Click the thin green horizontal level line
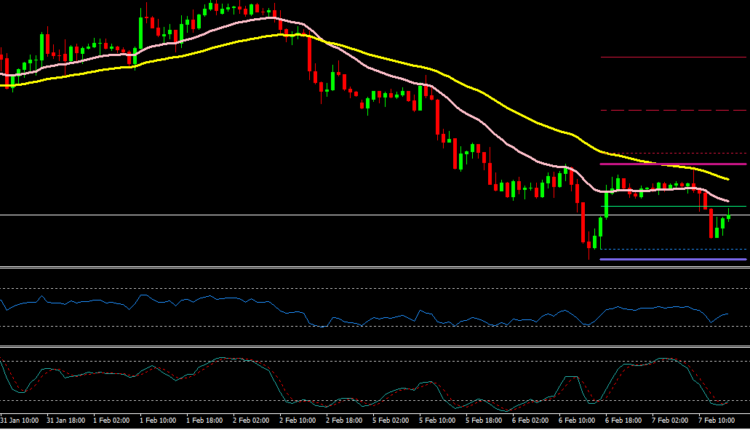The width and height of the screenshot is (750, 430). (x=672, y=206)
